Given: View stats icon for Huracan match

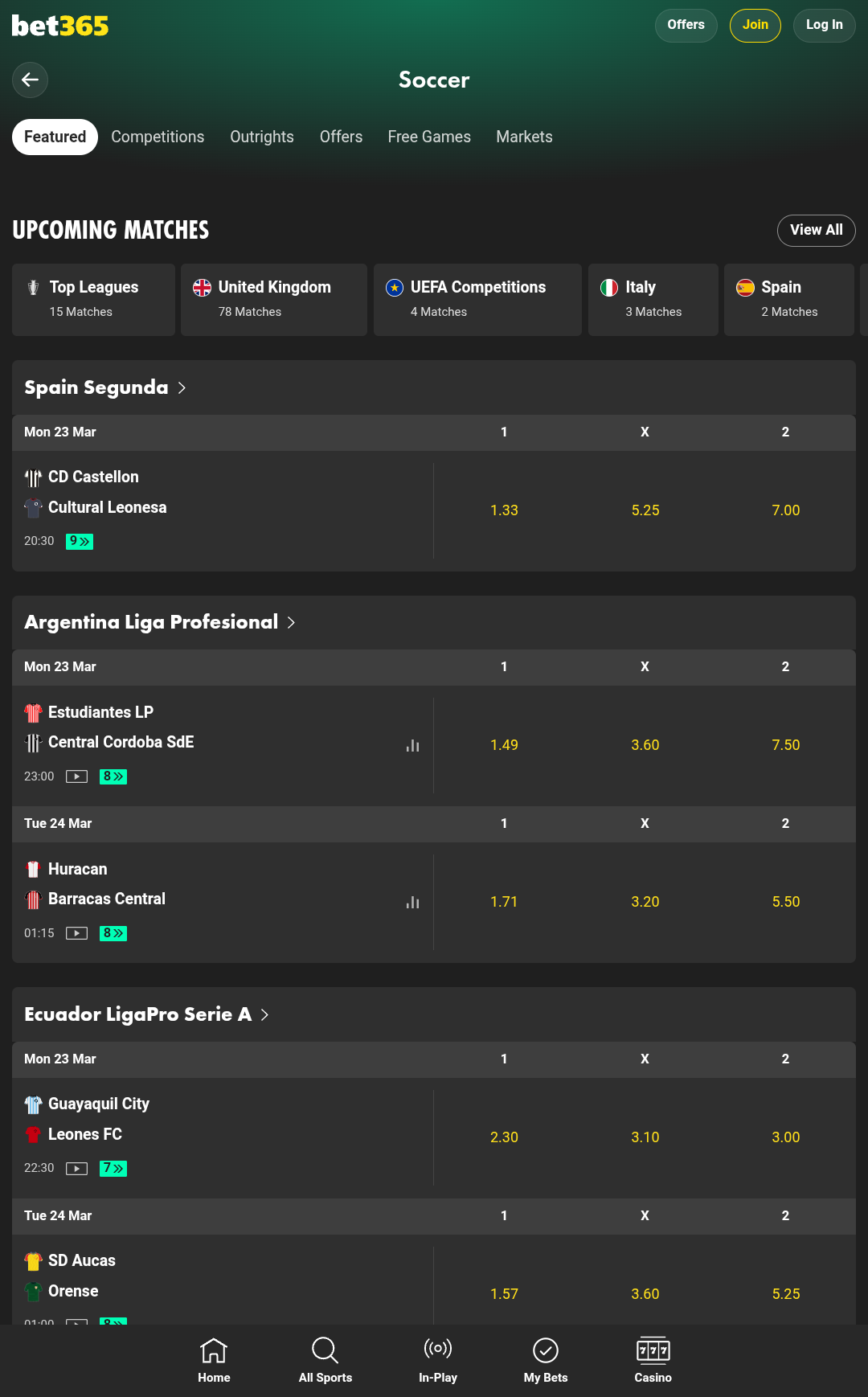Looking at the screenshot, I should click(412, 903).
